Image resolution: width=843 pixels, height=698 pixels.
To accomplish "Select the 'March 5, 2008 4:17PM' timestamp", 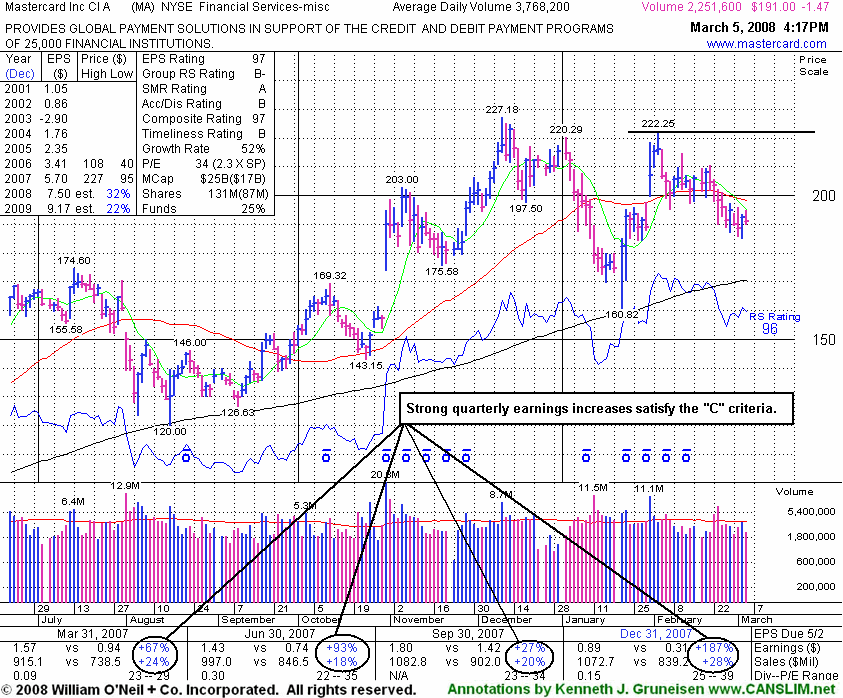I will [x=760, y=27].
